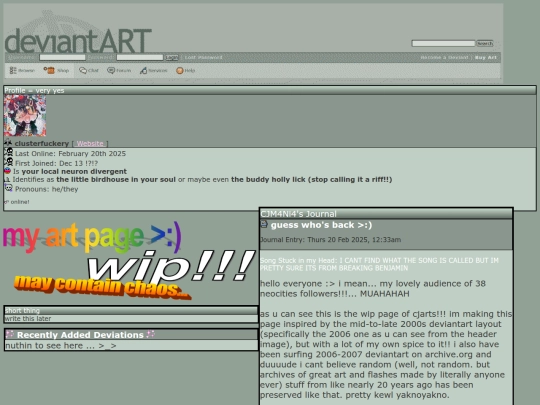This screenshot has height=405, width=540.
Task: Click the search box in the header
Action: click(x=443, y=43)
